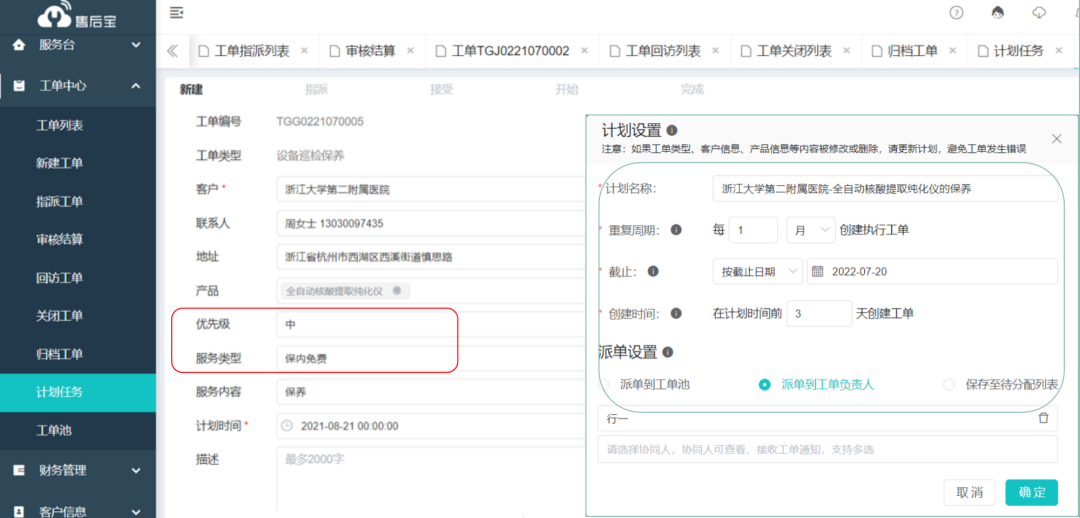Close the 计划任务 tab
Image resolution: width=1080 pixels, height=518 pixels.
tap(1059, 50)
